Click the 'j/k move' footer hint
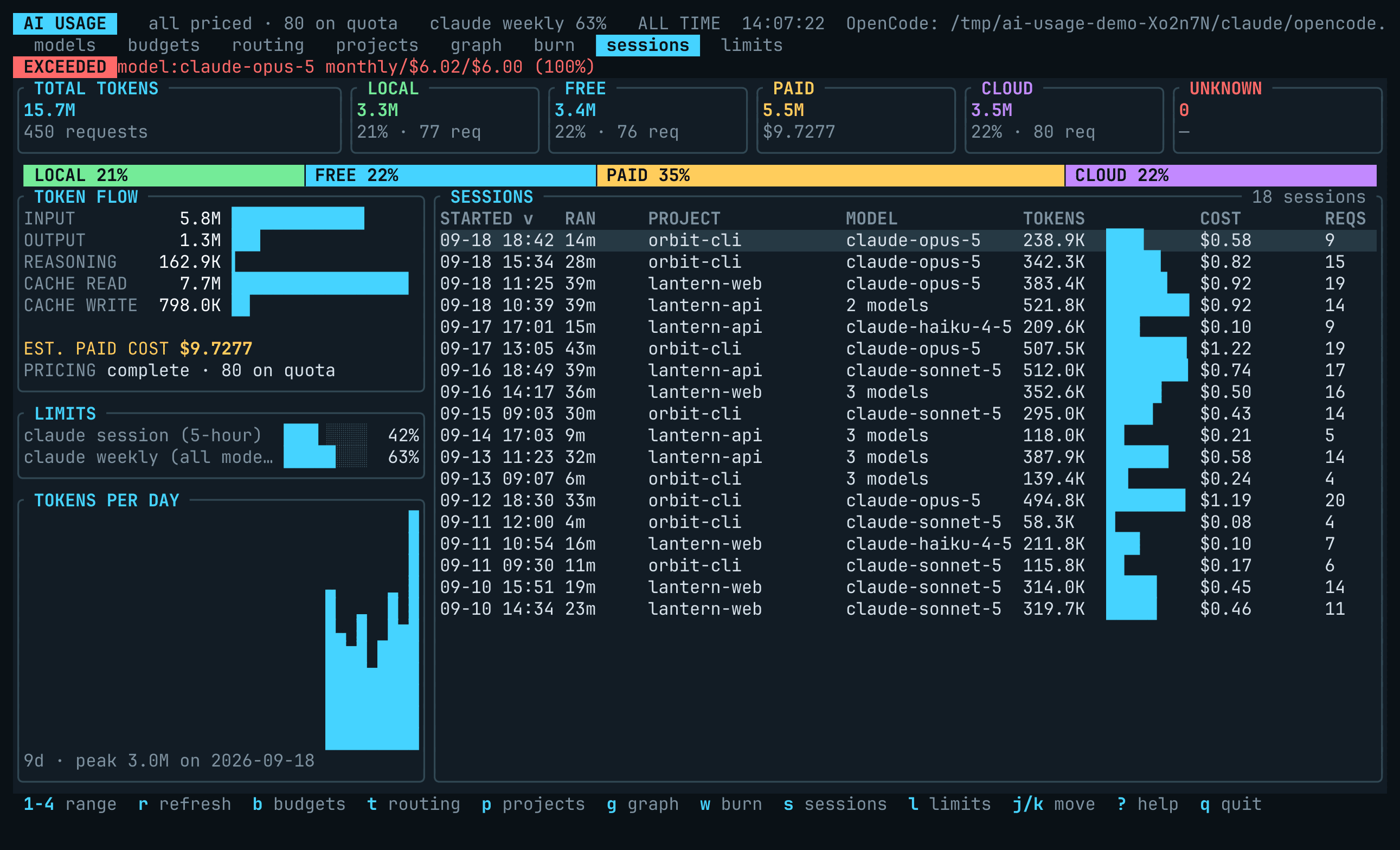Viewport: 1400px width, 850px height. point(1054,804)
